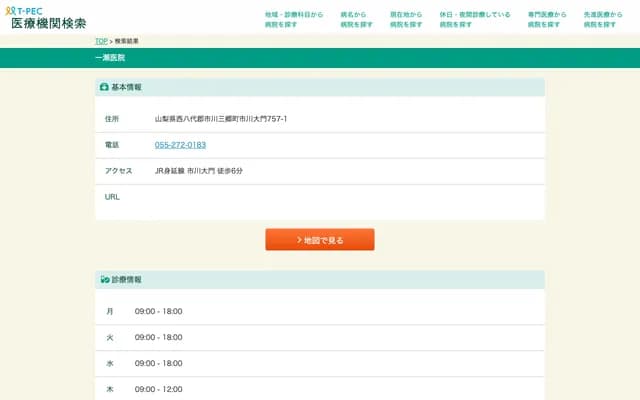Open 専門医療から病院を探す navigation item
This screenshot has height=400, width=640.
click(x=546, y=19)
